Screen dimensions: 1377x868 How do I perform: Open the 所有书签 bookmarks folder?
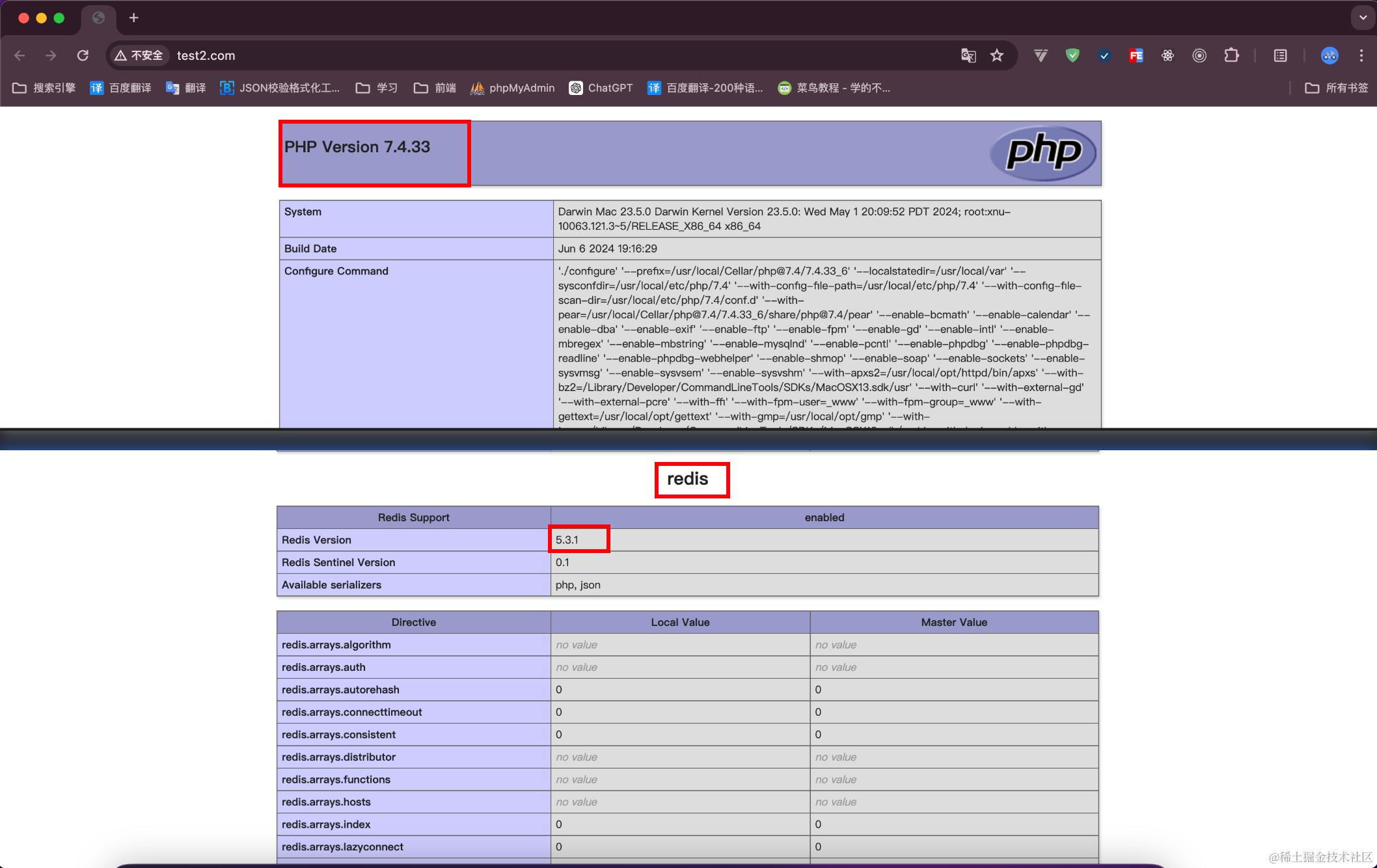(x=1337, y=88)
